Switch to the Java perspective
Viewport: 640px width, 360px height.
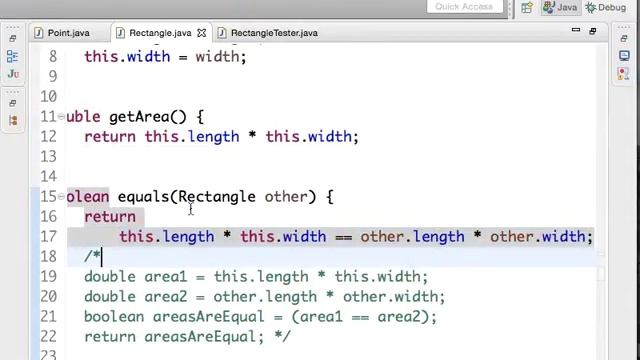(x=560, y=7)
